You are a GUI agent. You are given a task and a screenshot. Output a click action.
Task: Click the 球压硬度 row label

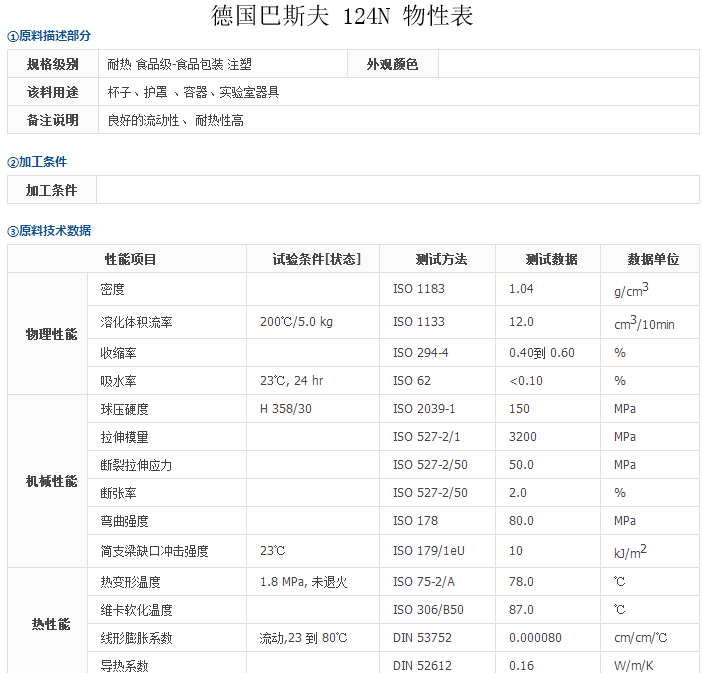click(124, 409)
